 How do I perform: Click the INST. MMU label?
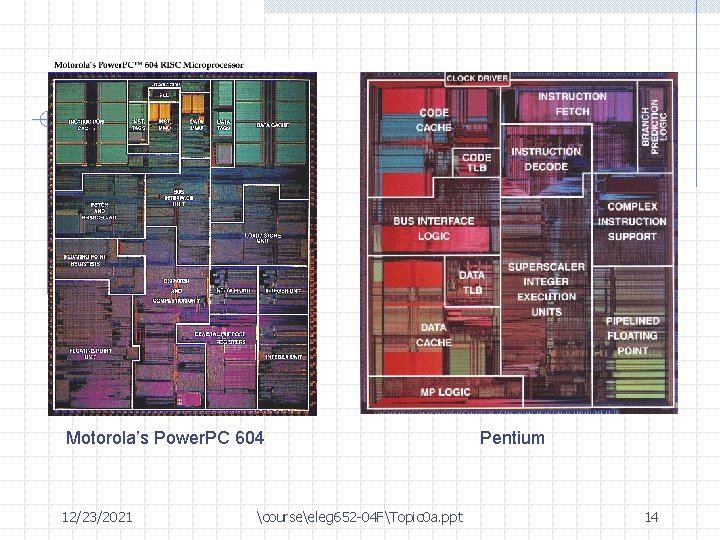[x=164, y=124]
